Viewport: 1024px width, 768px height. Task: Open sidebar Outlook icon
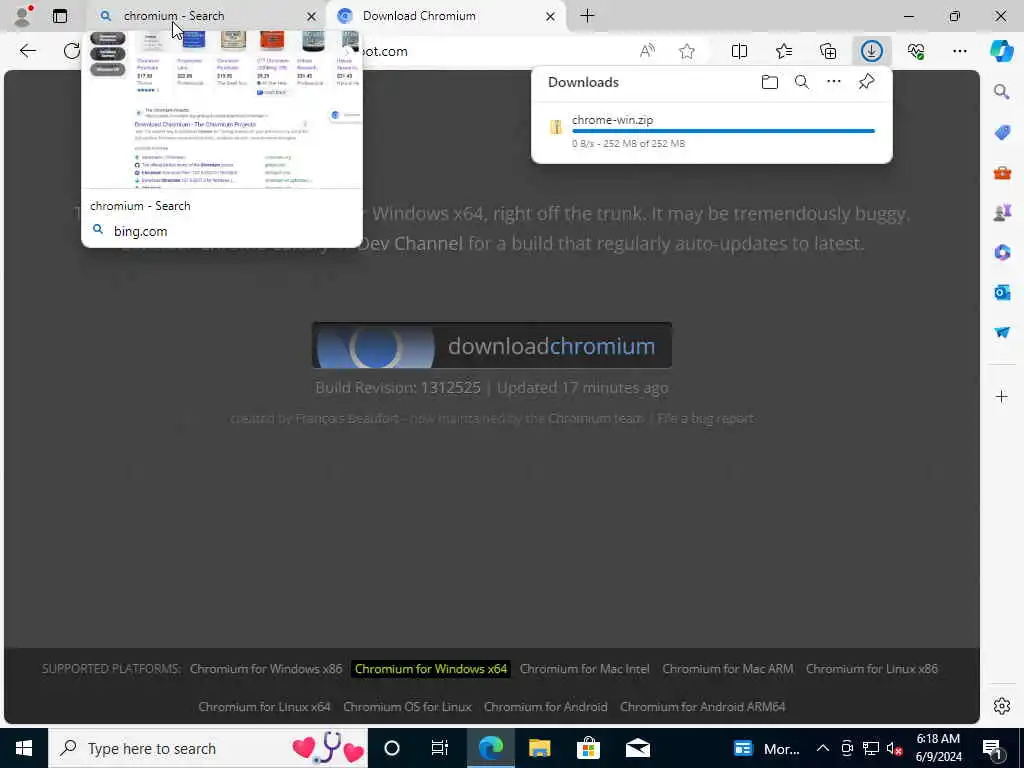[1002, 292]
